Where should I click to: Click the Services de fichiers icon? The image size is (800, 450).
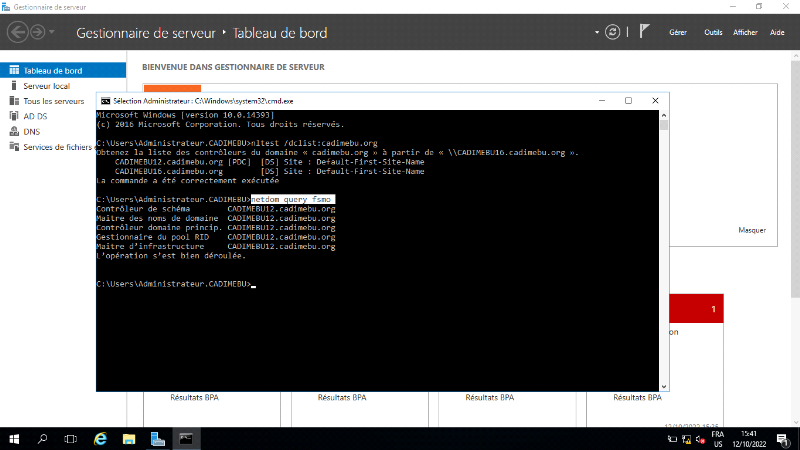point(14,146)
